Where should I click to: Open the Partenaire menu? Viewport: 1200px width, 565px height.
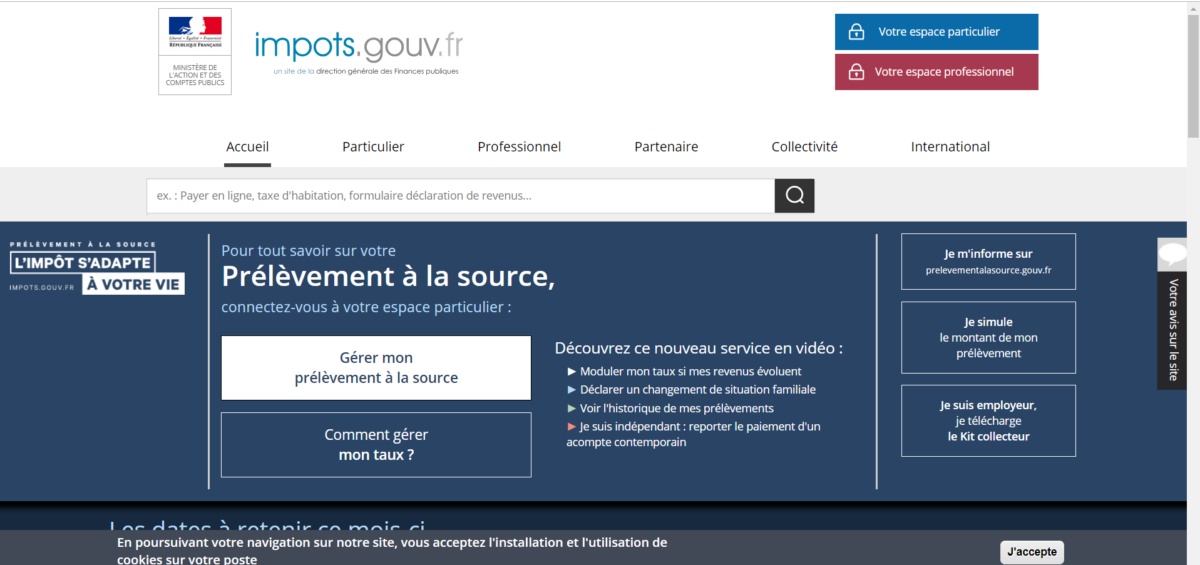(x=666, y=146)
